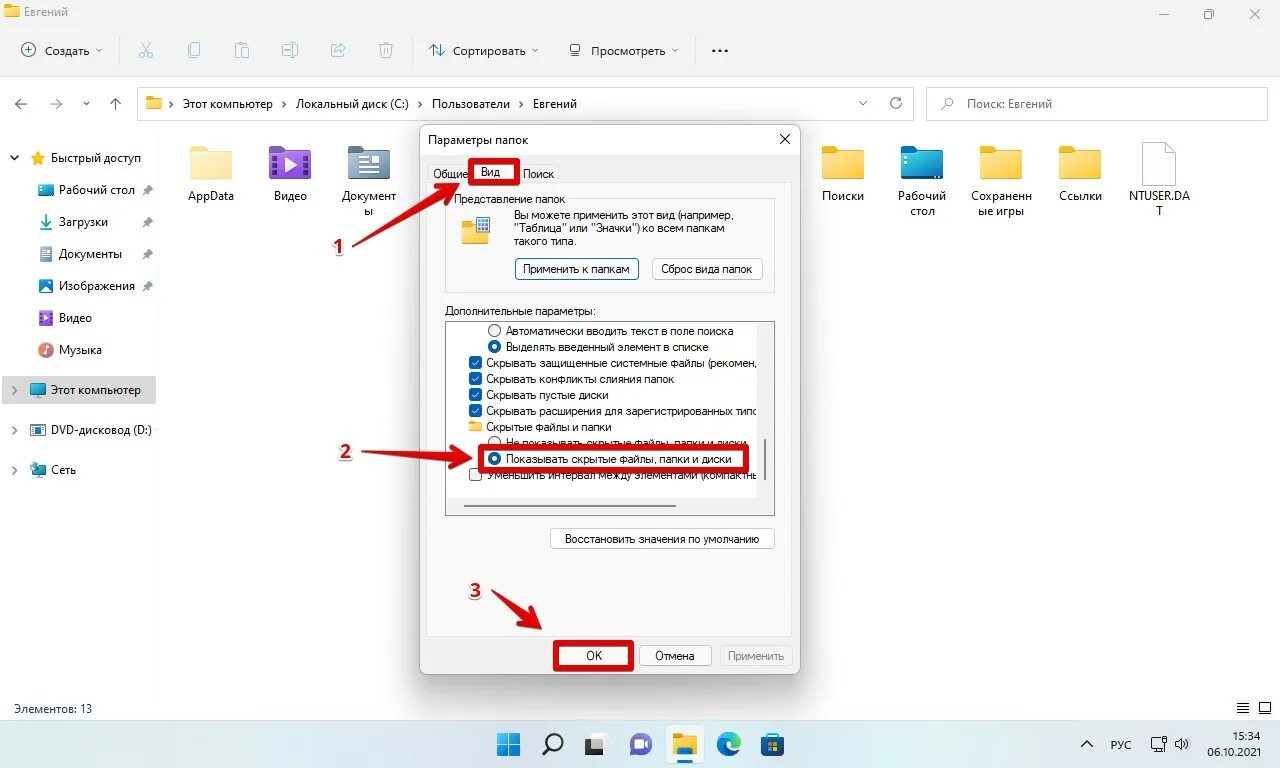Click the Cut scissors icon in toolbar
Image resolution: width=1280 pixels, height=768 pixels.
(x=145, y=50)
